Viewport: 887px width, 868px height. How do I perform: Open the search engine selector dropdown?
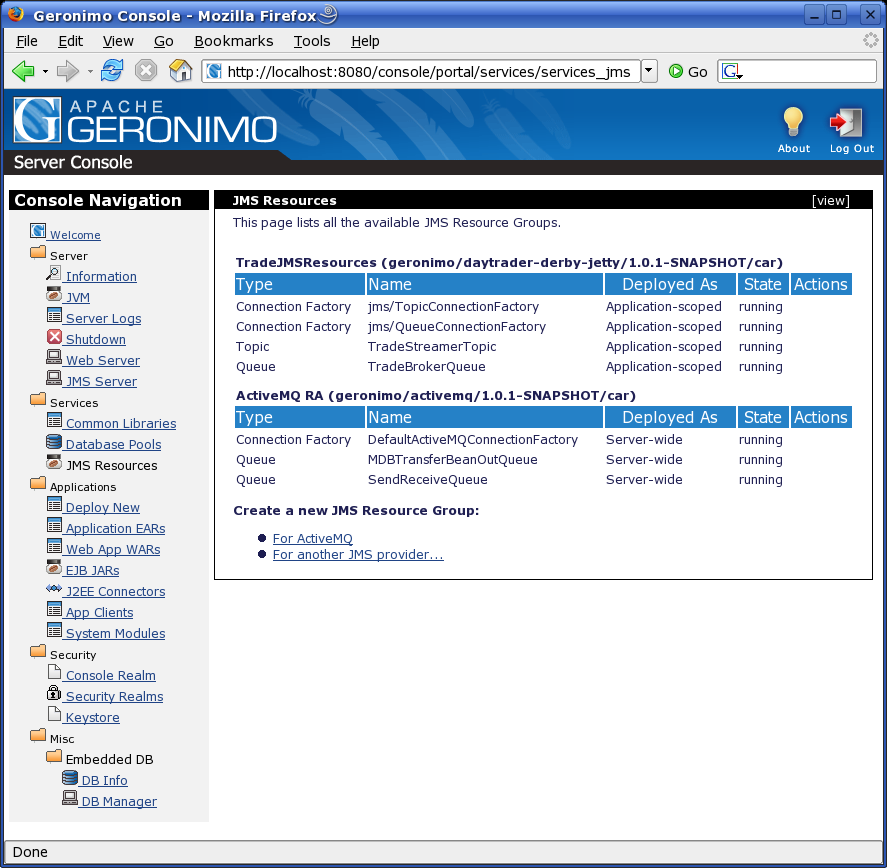[731, 71]
